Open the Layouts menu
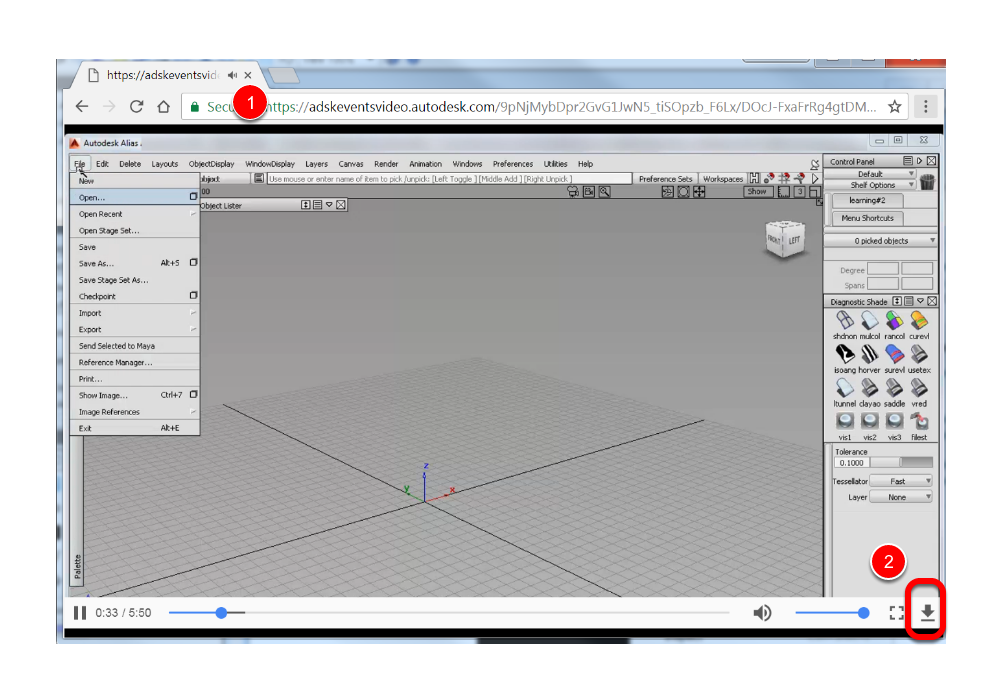 (164, 164)
